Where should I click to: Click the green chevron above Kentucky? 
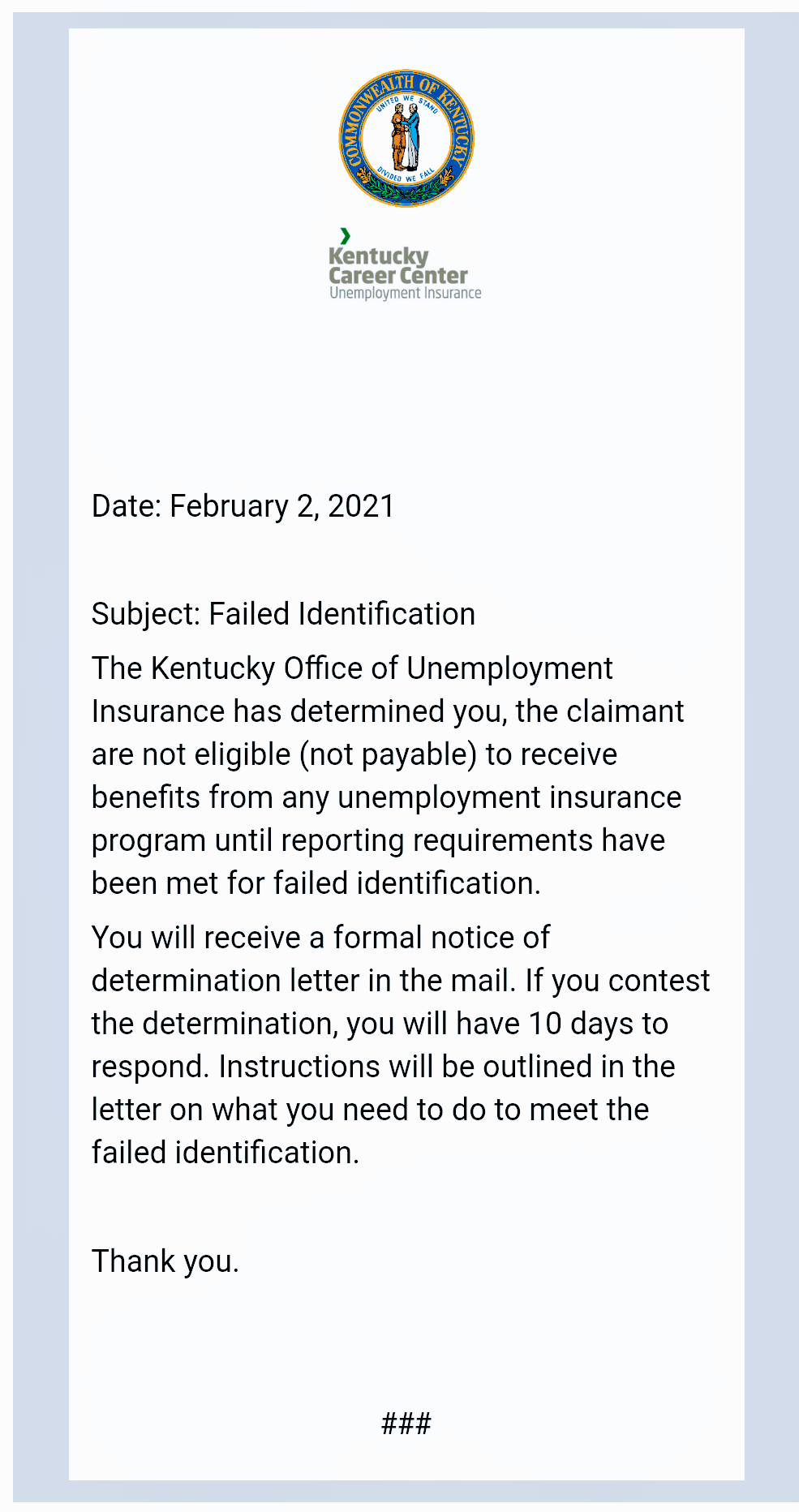coord(346,236)
